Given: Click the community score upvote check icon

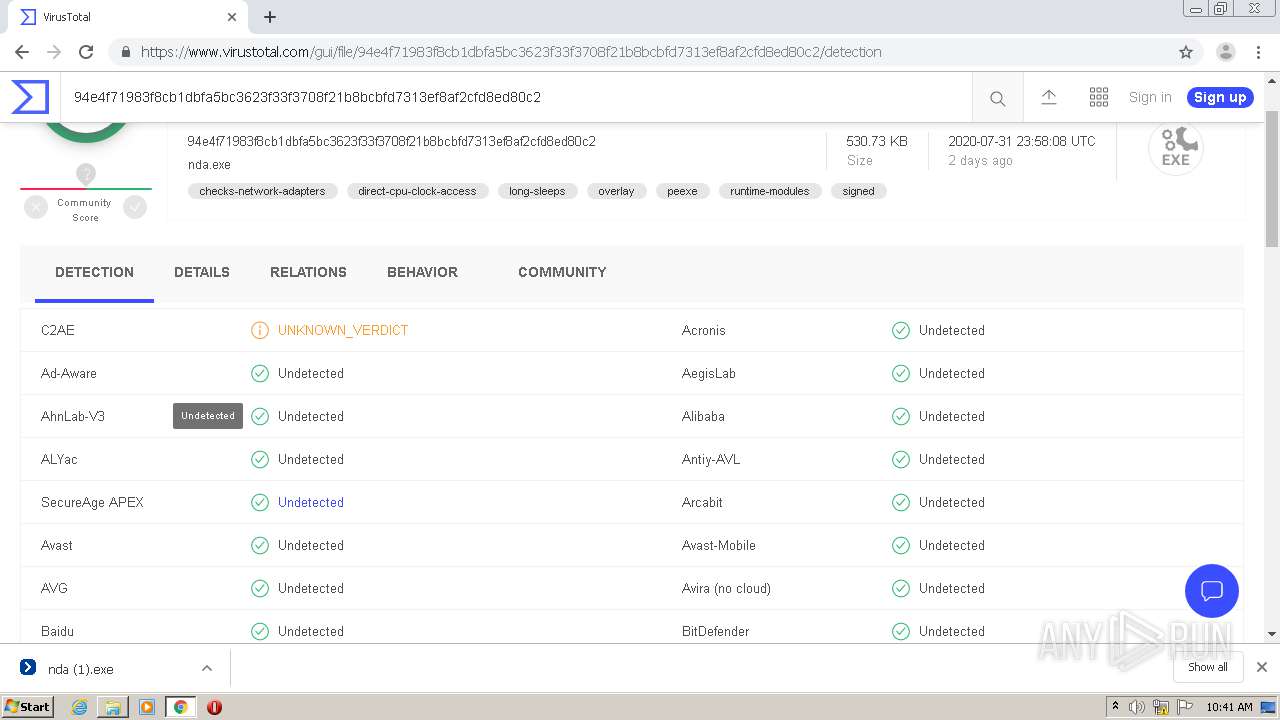Looking at the screenshot, I should (135, 207).
